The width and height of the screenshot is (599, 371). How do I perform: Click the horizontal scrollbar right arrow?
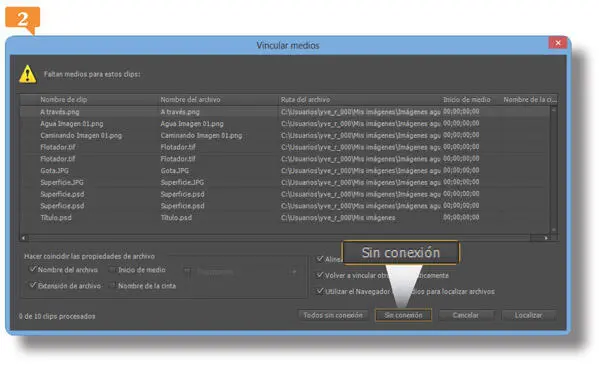pos(546,238)
